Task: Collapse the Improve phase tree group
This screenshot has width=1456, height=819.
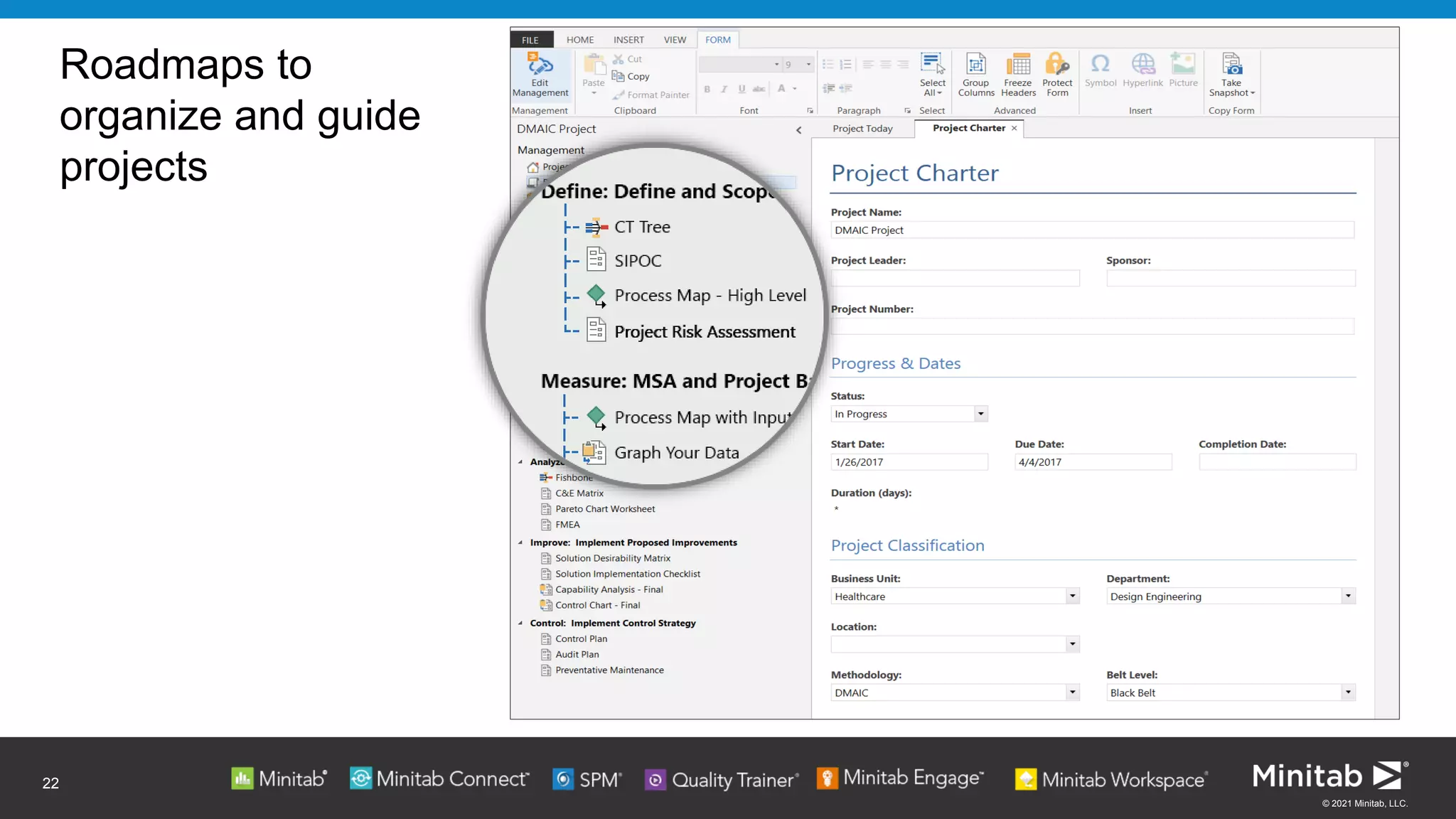Action: [x=520, y=542]
